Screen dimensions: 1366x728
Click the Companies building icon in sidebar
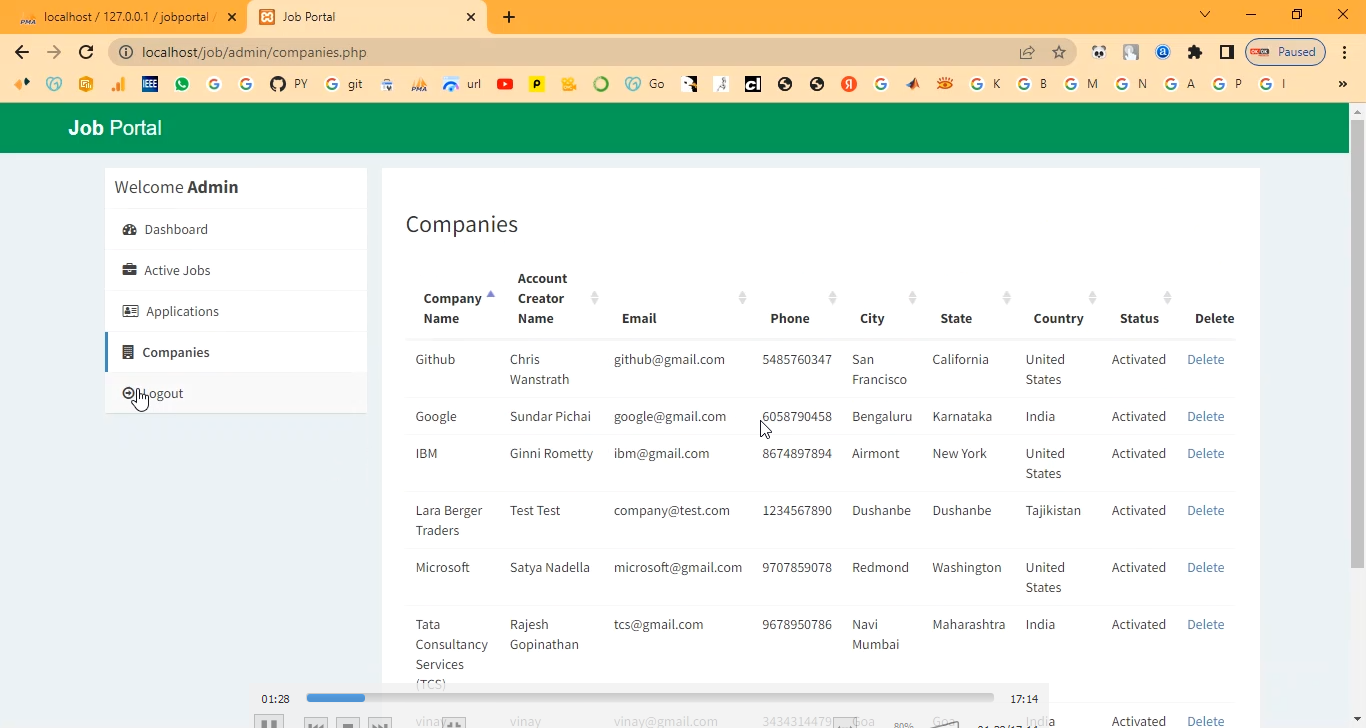[128, 352]
